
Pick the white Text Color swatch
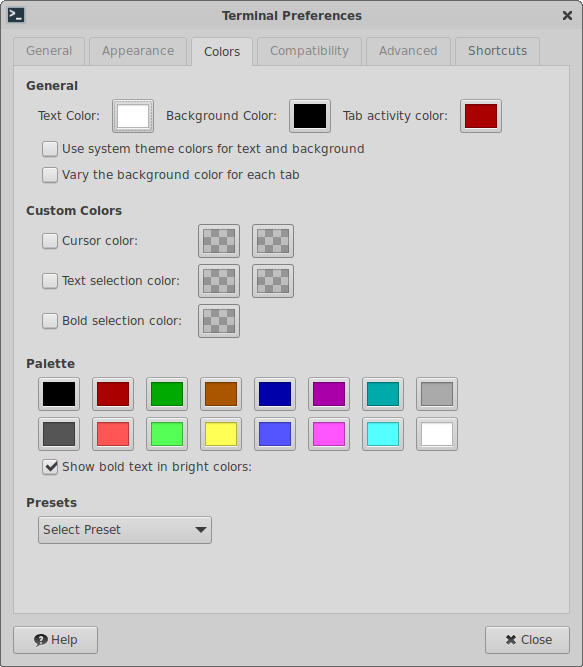[133, 116]
